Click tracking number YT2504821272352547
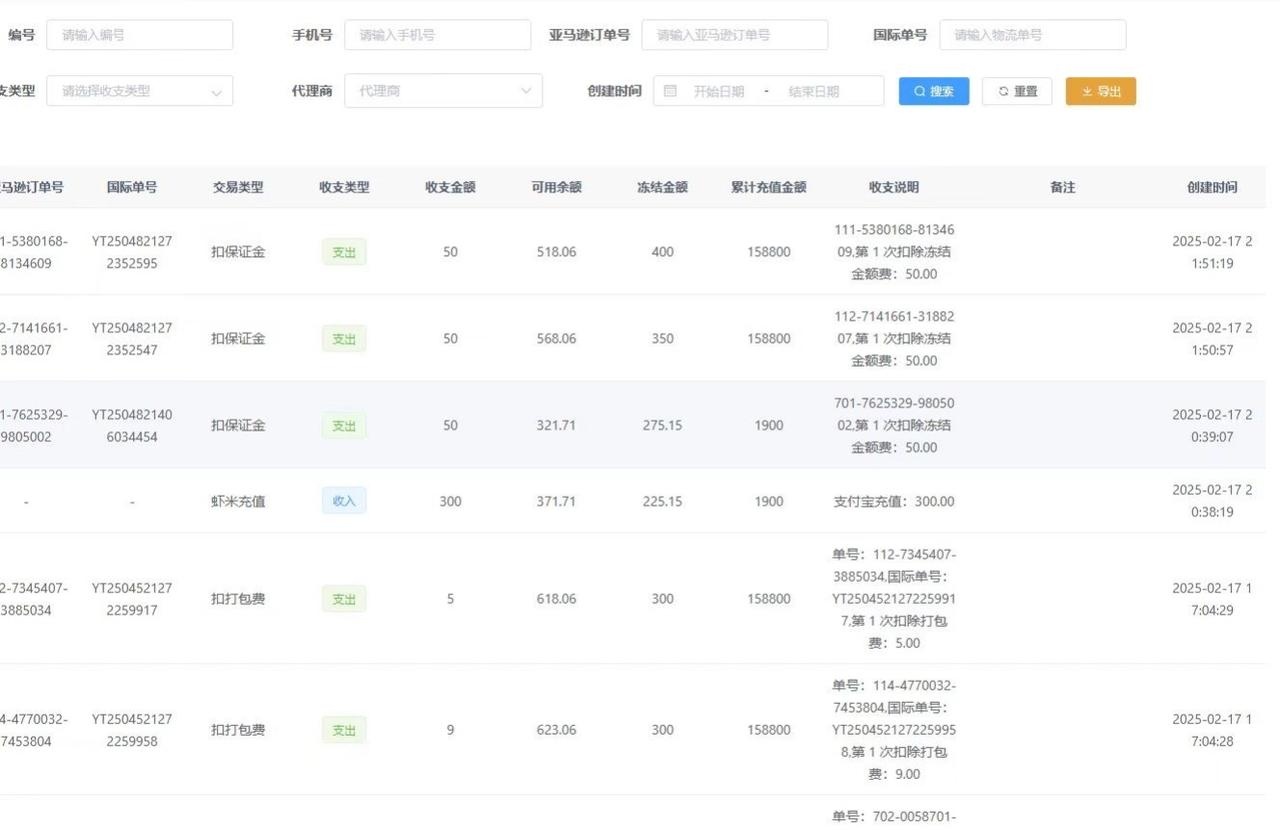 132,339
